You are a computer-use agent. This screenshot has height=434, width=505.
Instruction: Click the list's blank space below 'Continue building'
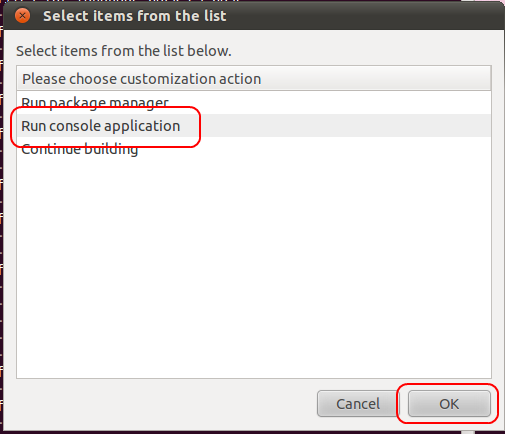254,267
